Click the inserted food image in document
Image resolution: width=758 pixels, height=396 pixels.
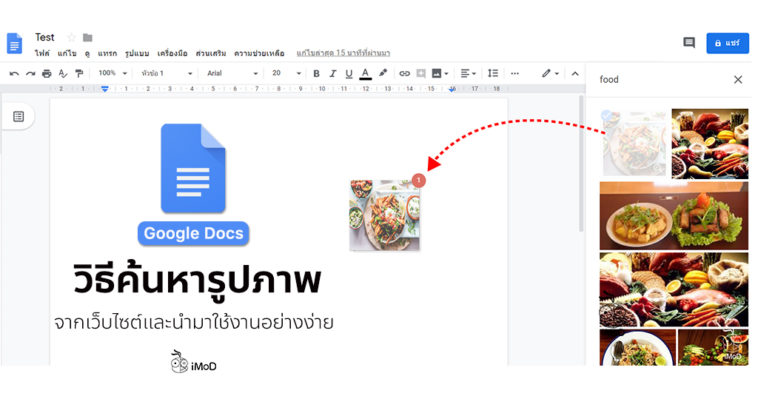point(385,215)
